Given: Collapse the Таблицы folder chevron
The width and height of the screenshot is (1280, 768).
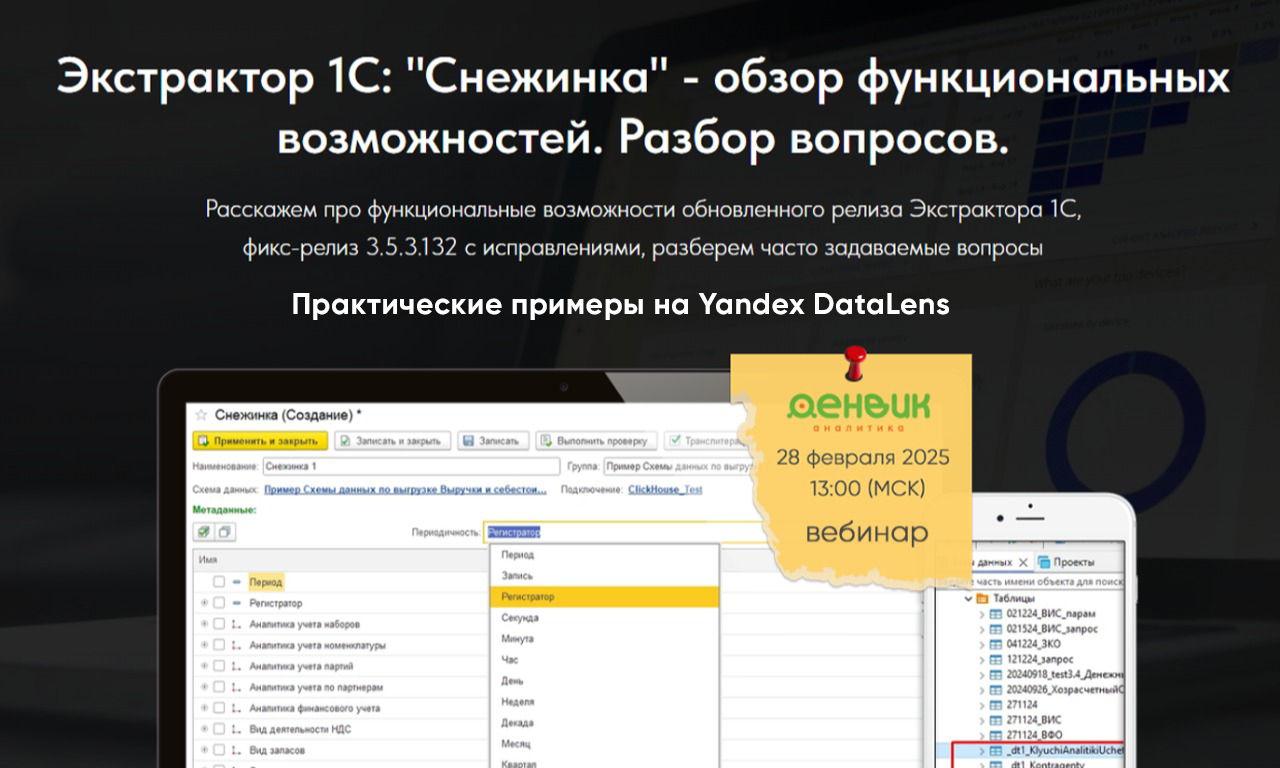Looking at the screenshot, I should point(968,598).
